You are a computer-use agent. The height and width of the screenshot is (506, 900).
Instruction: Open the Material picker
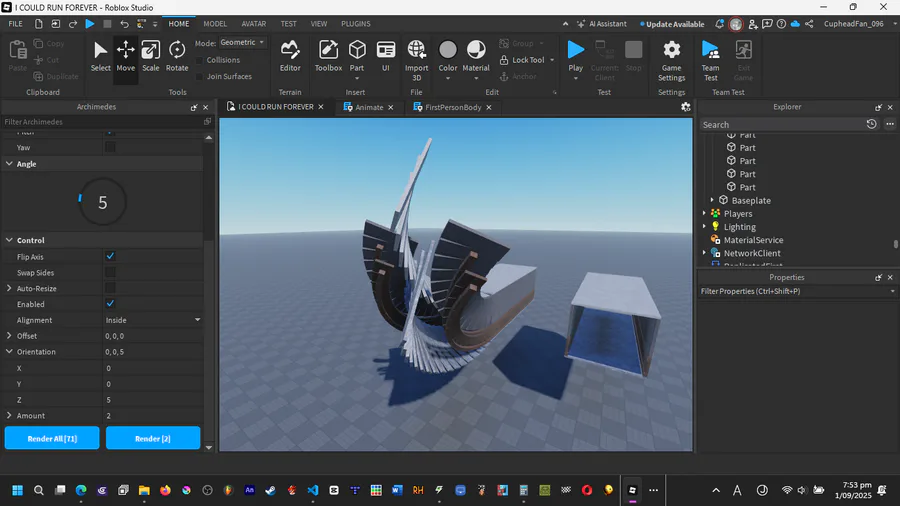(476, 56)
